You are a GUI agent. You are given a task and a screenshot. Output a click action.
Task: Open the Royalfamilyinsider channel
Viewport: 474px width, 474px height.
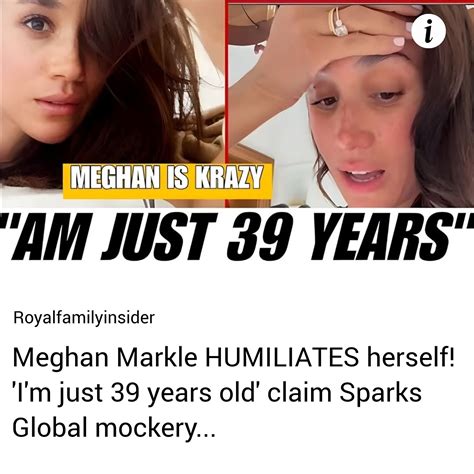tap(84, 318)
